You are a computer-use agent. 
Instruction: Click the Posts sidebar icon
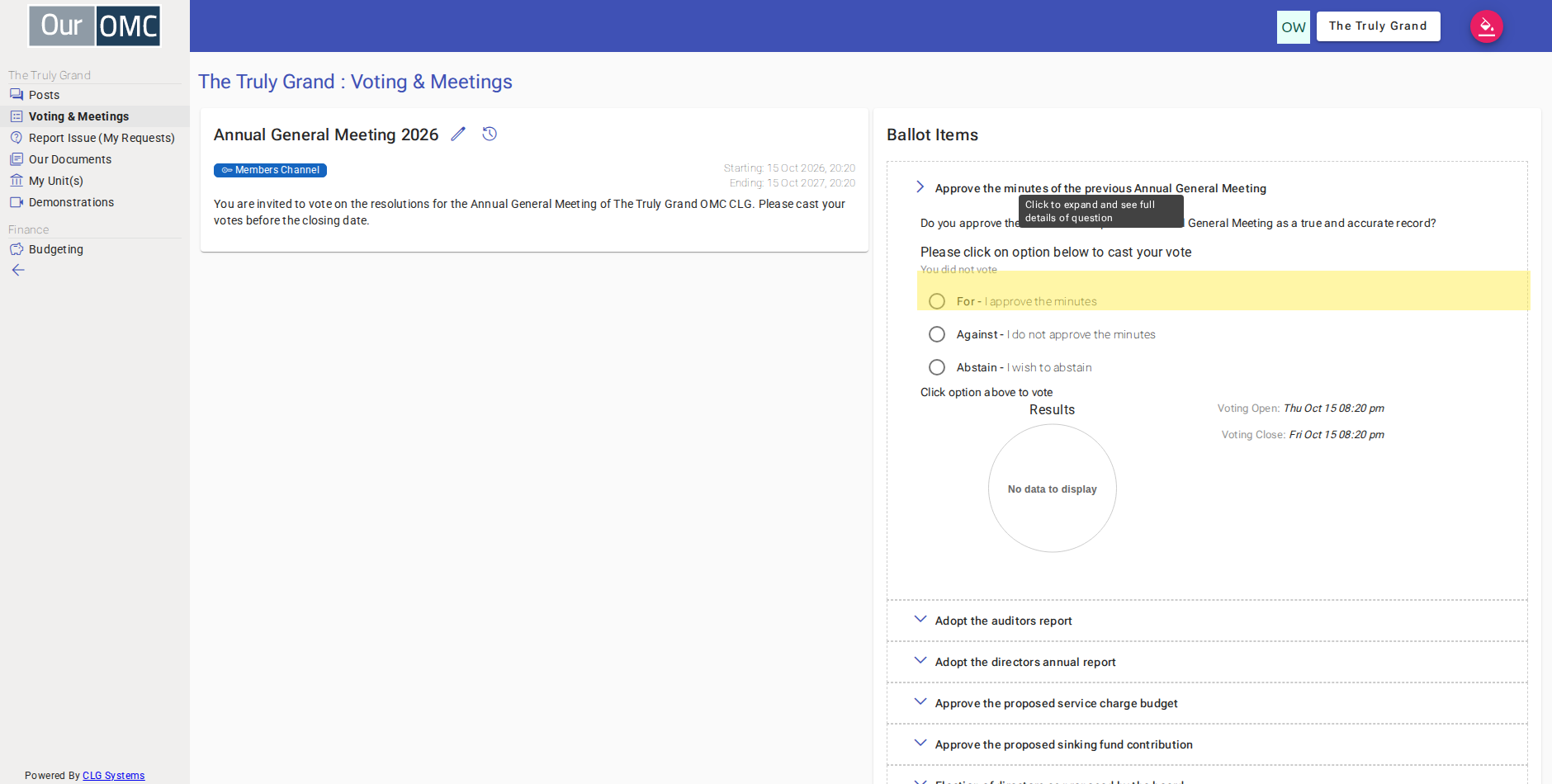pyautogui.click(x=17, y=95)
